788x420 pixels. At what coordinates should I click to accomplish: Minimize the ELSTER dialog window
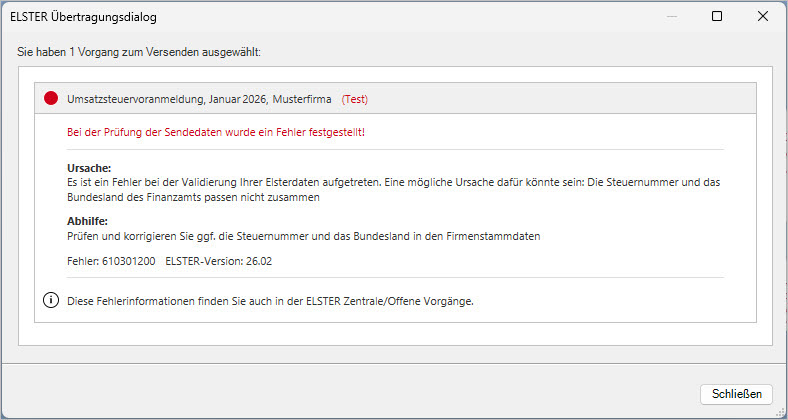coord(671,17)
